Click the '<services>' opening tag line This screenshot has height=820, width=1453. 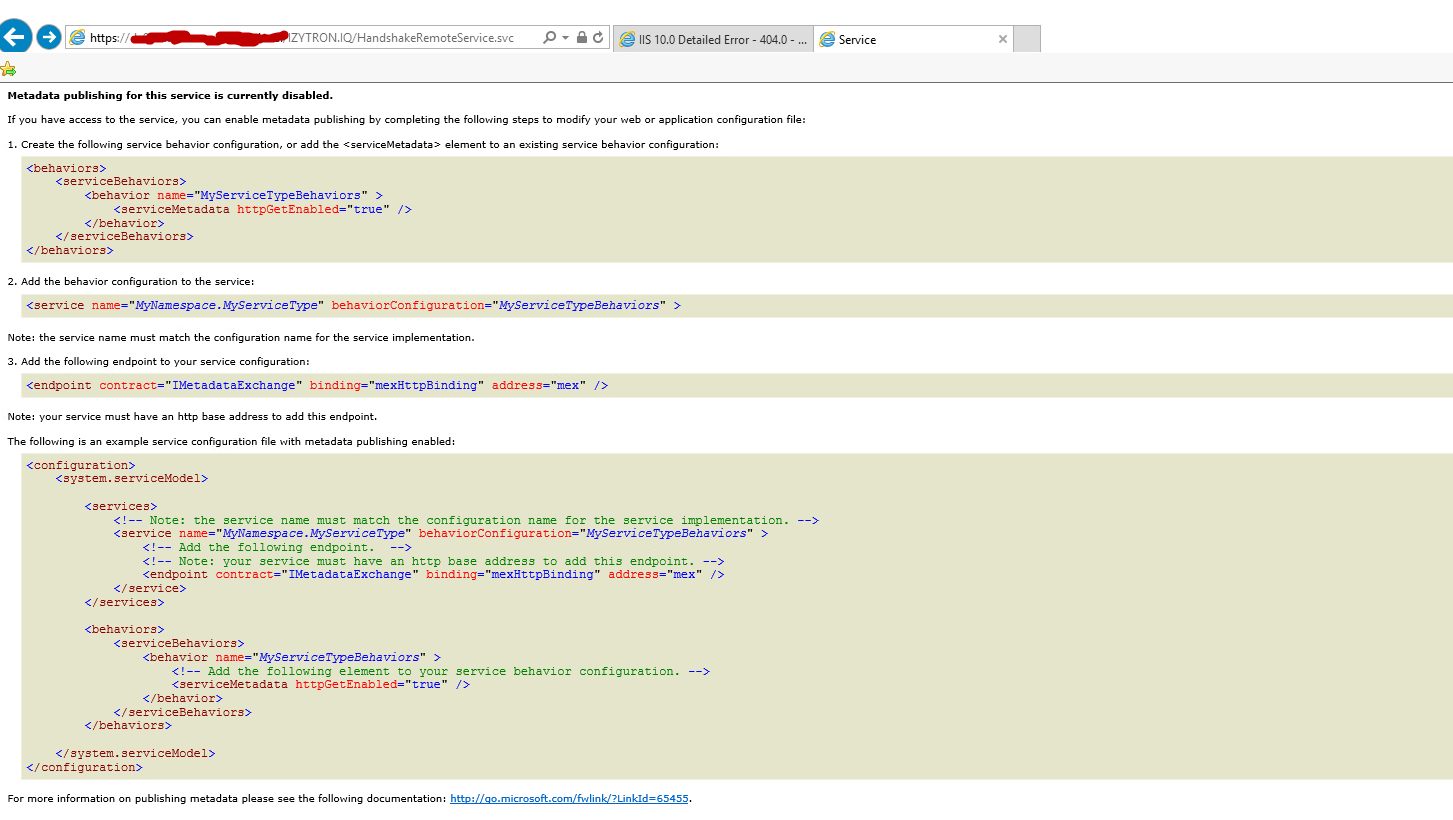point(121,506)
